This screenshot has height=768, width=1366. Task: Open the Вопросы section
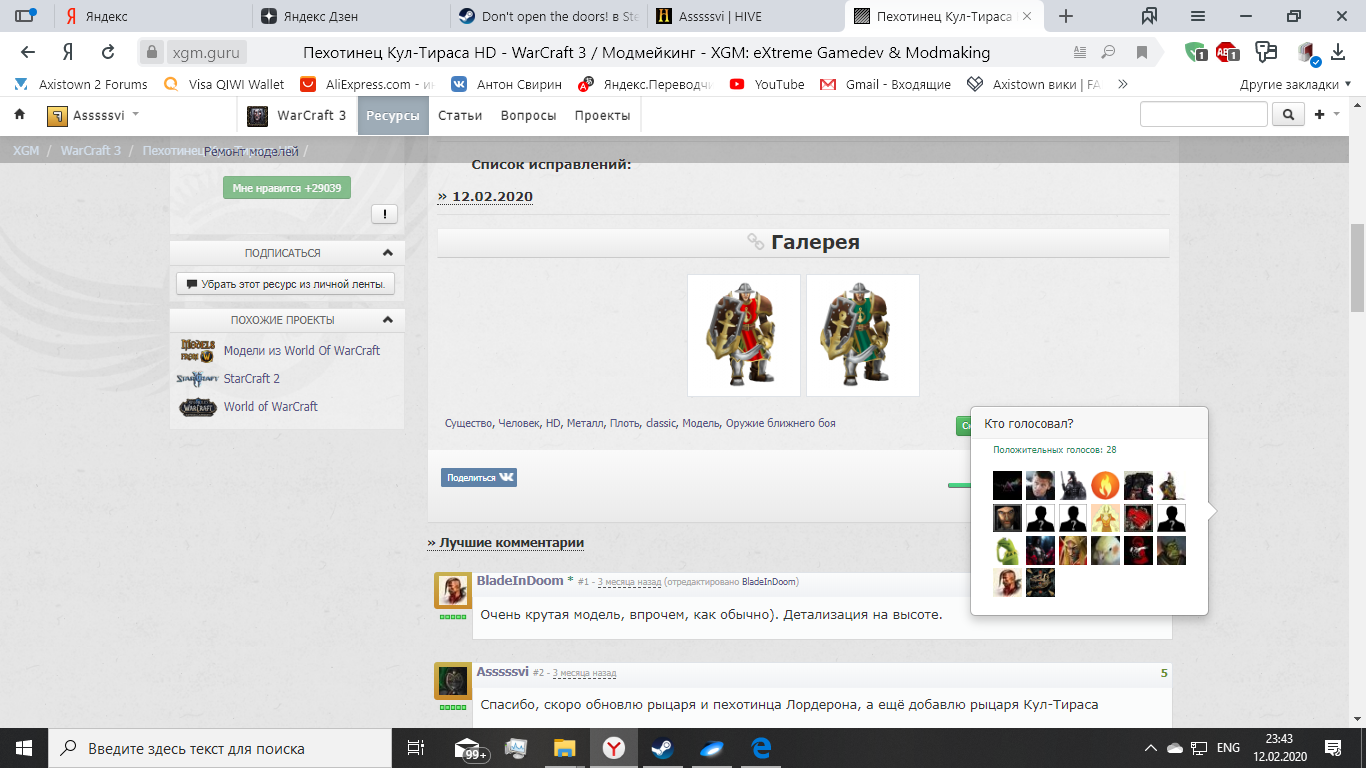528,115
